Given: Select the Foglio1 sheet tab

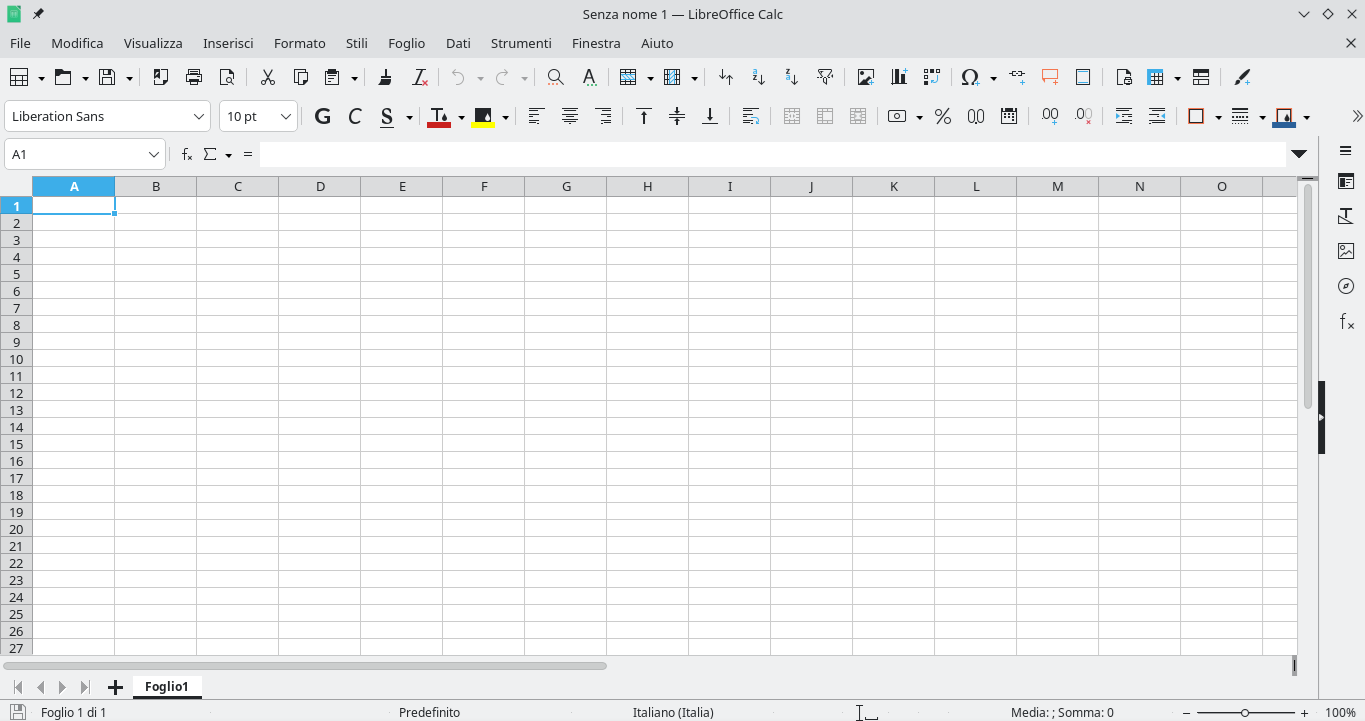Looking at the screenshot, I should coord(167,687).
